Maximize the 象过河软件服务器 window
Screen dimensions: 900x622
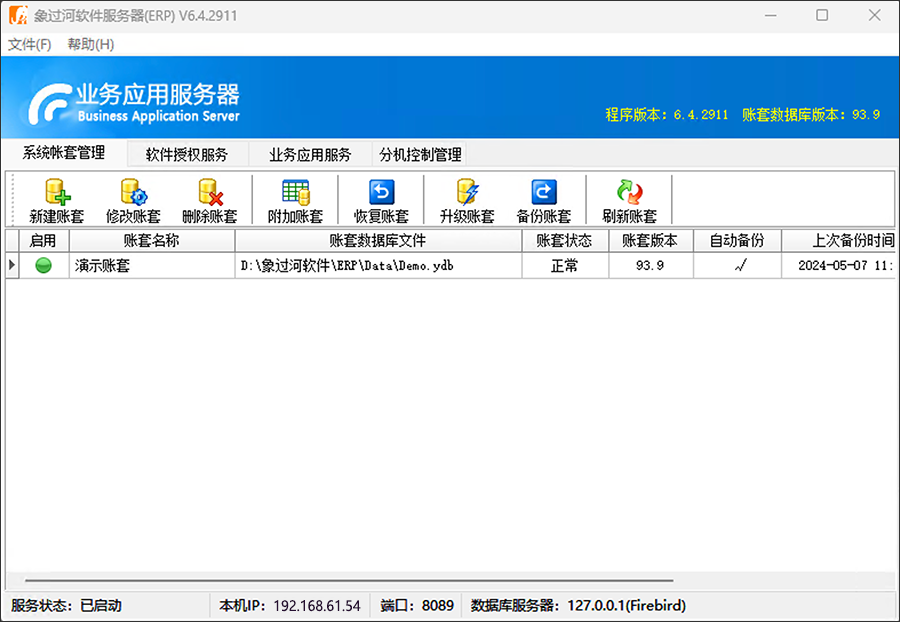(822, 15)
